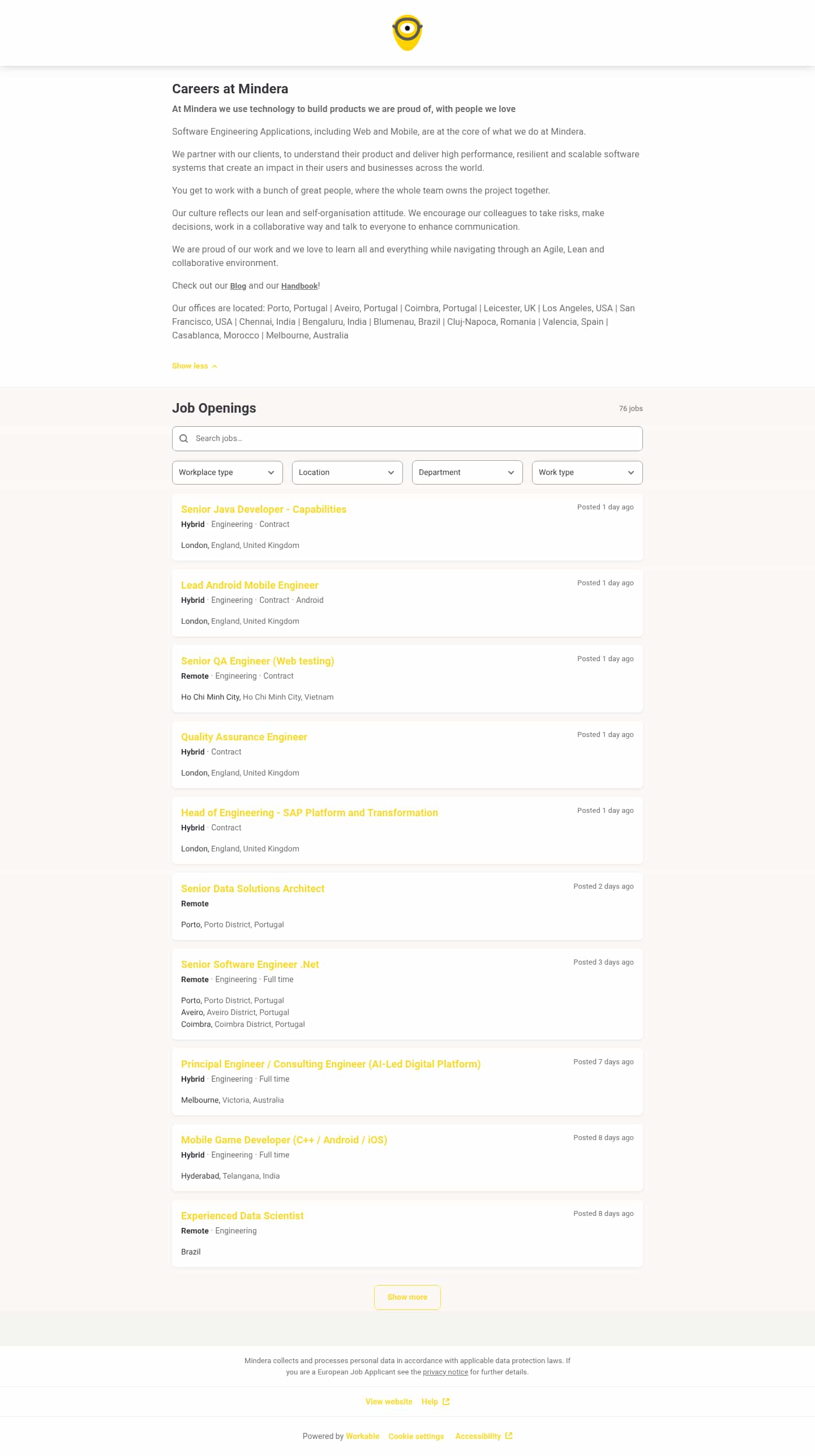Click the search magnifier icon
This screenshot has width=815, height=1456.
pos(184,439)
